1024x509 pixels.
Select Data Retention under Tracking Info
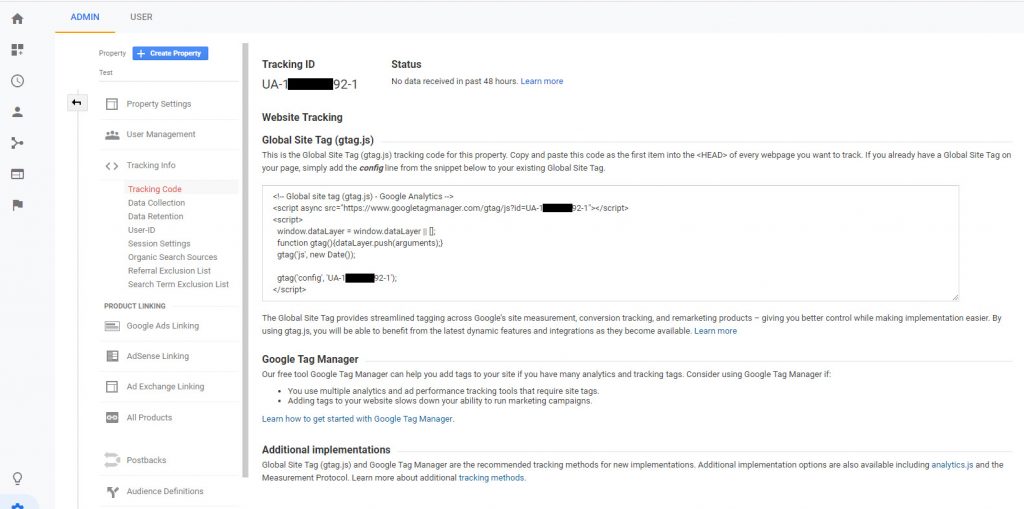tap(155, 216)
